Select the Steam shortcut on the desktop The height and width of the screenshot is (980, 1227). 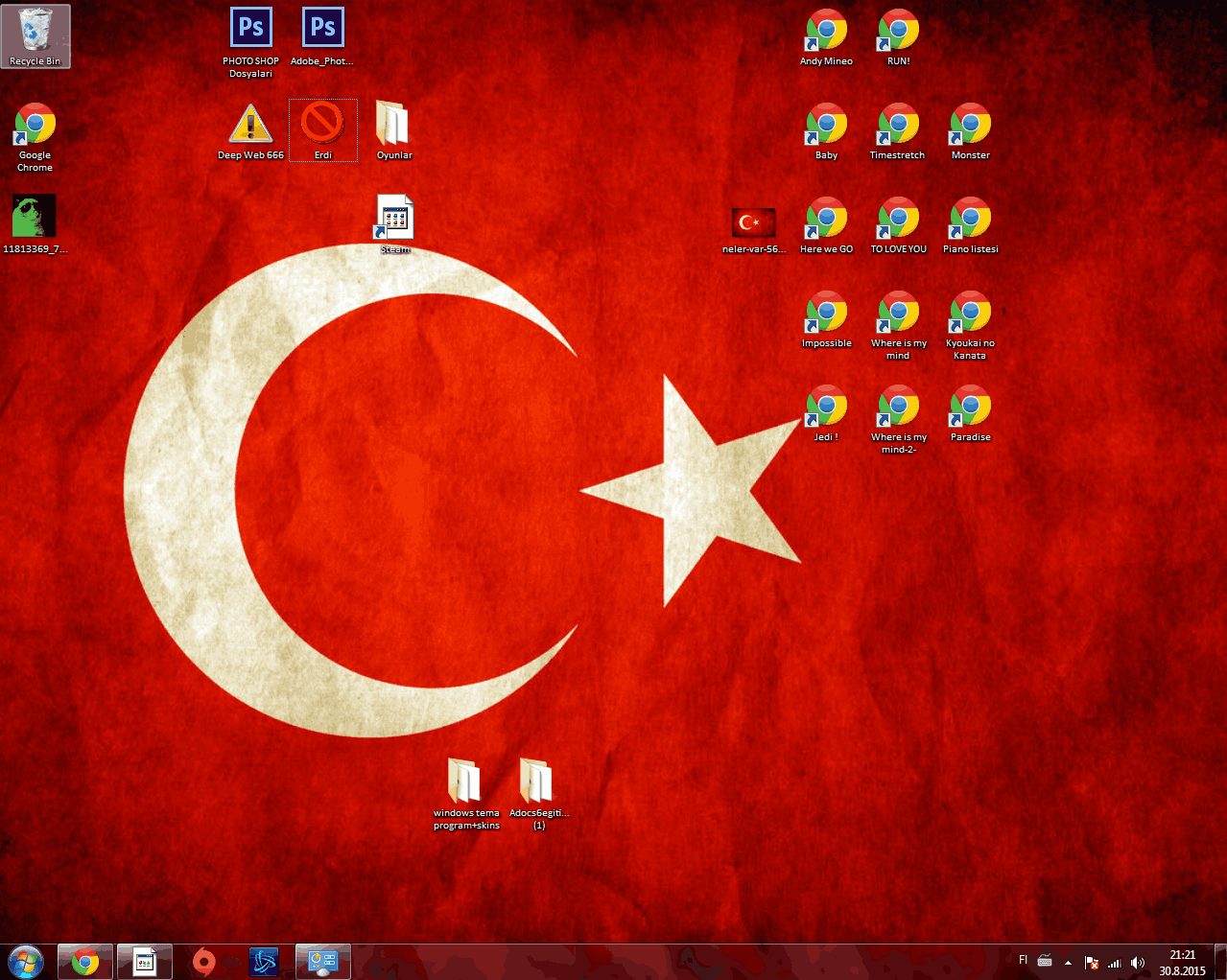click(x=394, y=219)
